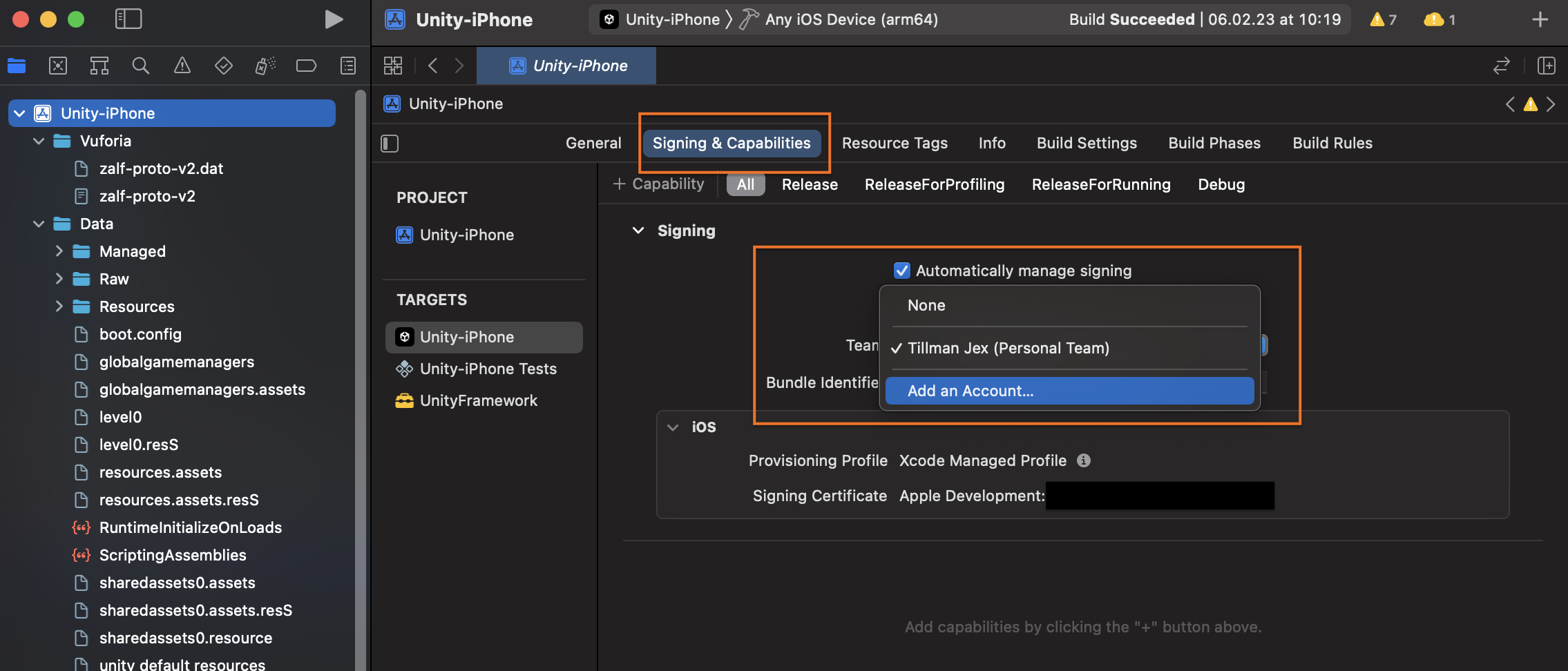Click the plus Library button in toolbar
1568x671 pixels.
[x=1540, y=19]
